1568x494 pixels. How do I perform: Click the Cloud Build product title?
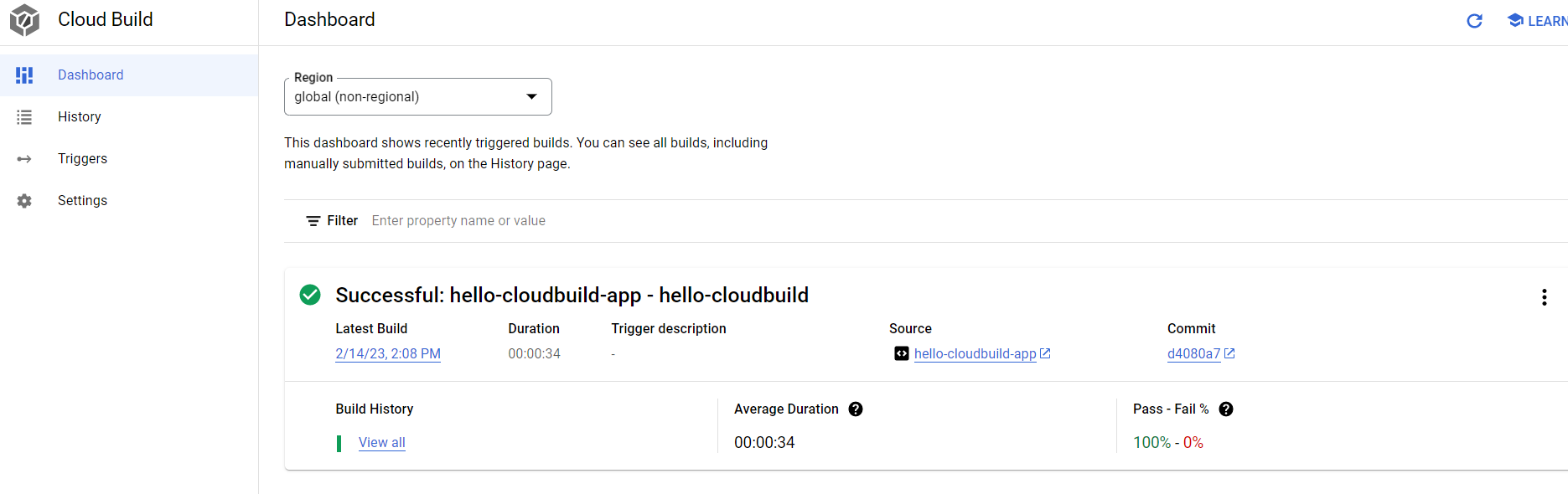pos(106,19)
